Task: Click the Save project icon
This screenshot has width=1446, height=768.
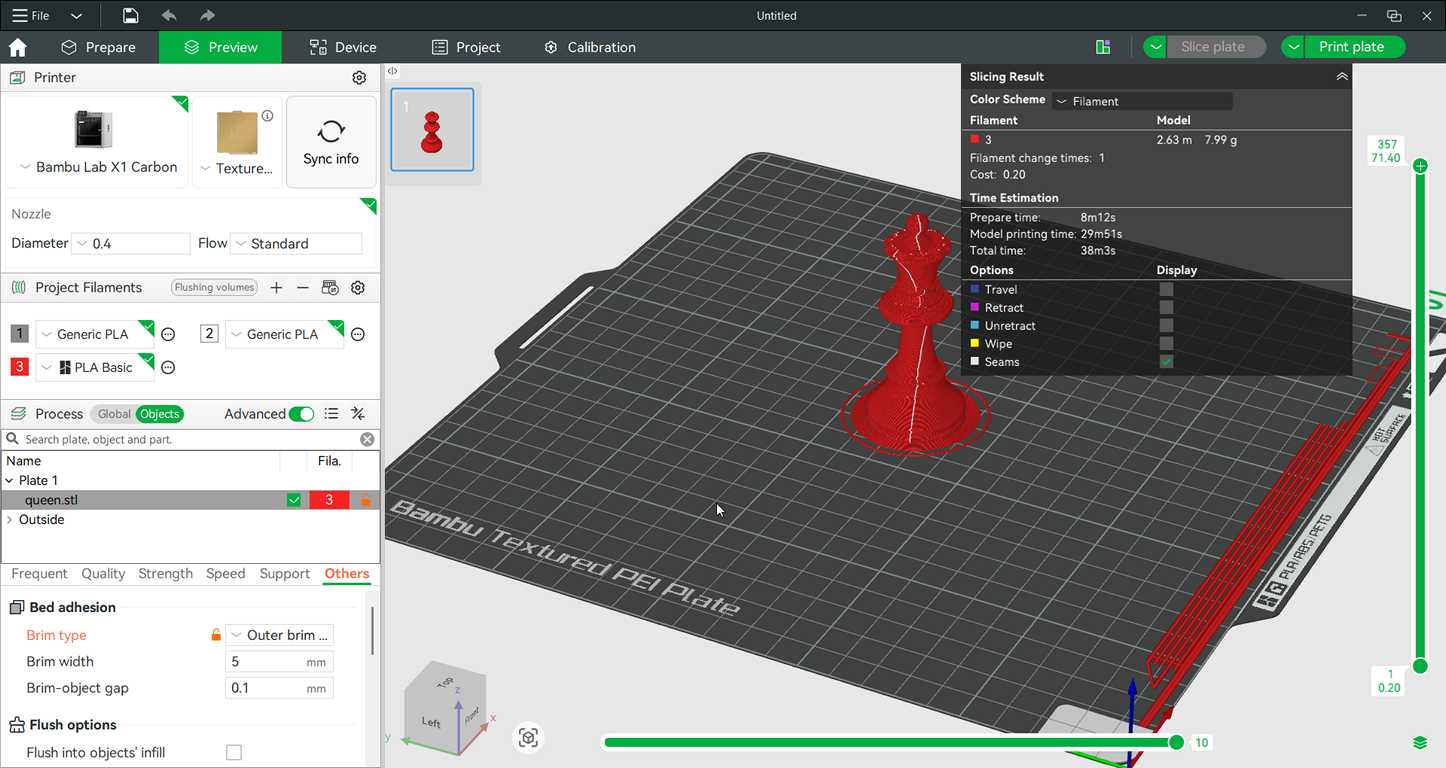Action: (x=130, y=15)
